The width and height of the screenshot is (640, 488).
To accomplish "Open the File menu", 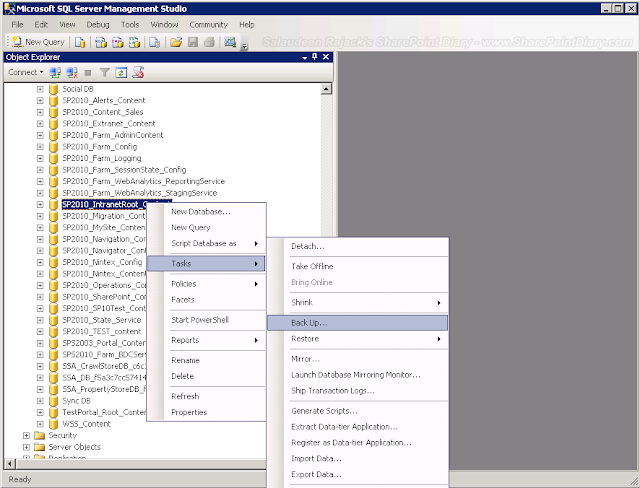I will (x=17, y=24).
